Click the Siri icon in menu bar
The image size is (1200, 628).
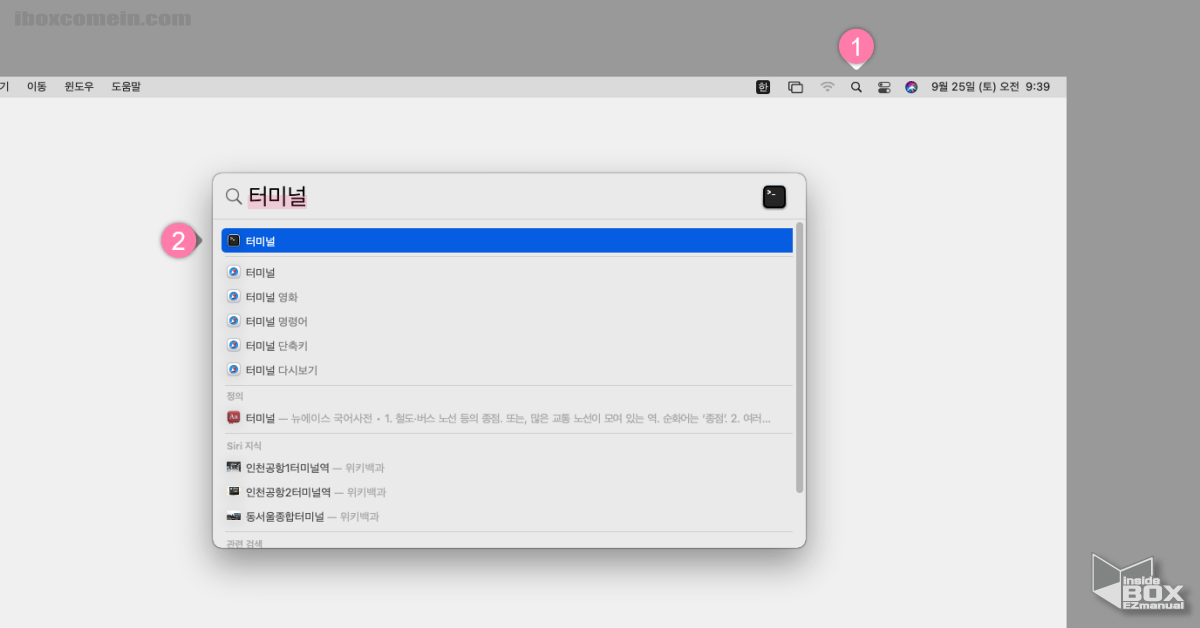[911, 87]
